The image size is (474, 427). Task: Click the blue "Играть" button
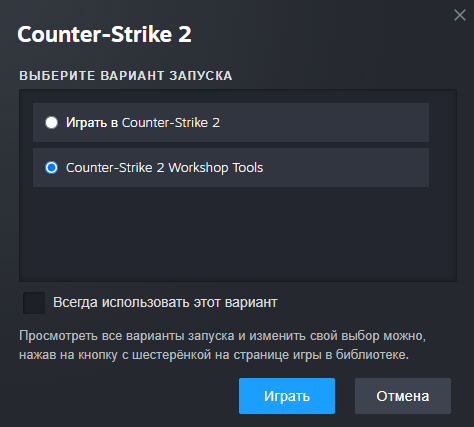(x=287, y=396)
